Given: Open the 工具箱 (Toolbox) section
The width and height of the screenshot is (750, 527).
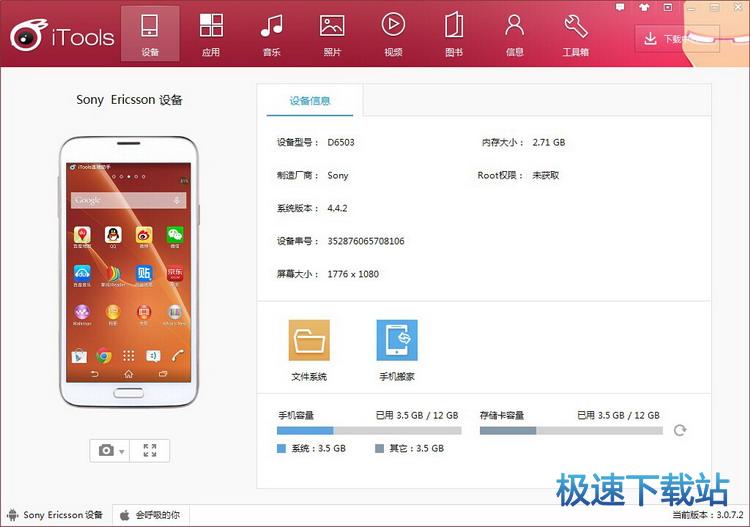Looking at the screenshot, I should (575, 34).
